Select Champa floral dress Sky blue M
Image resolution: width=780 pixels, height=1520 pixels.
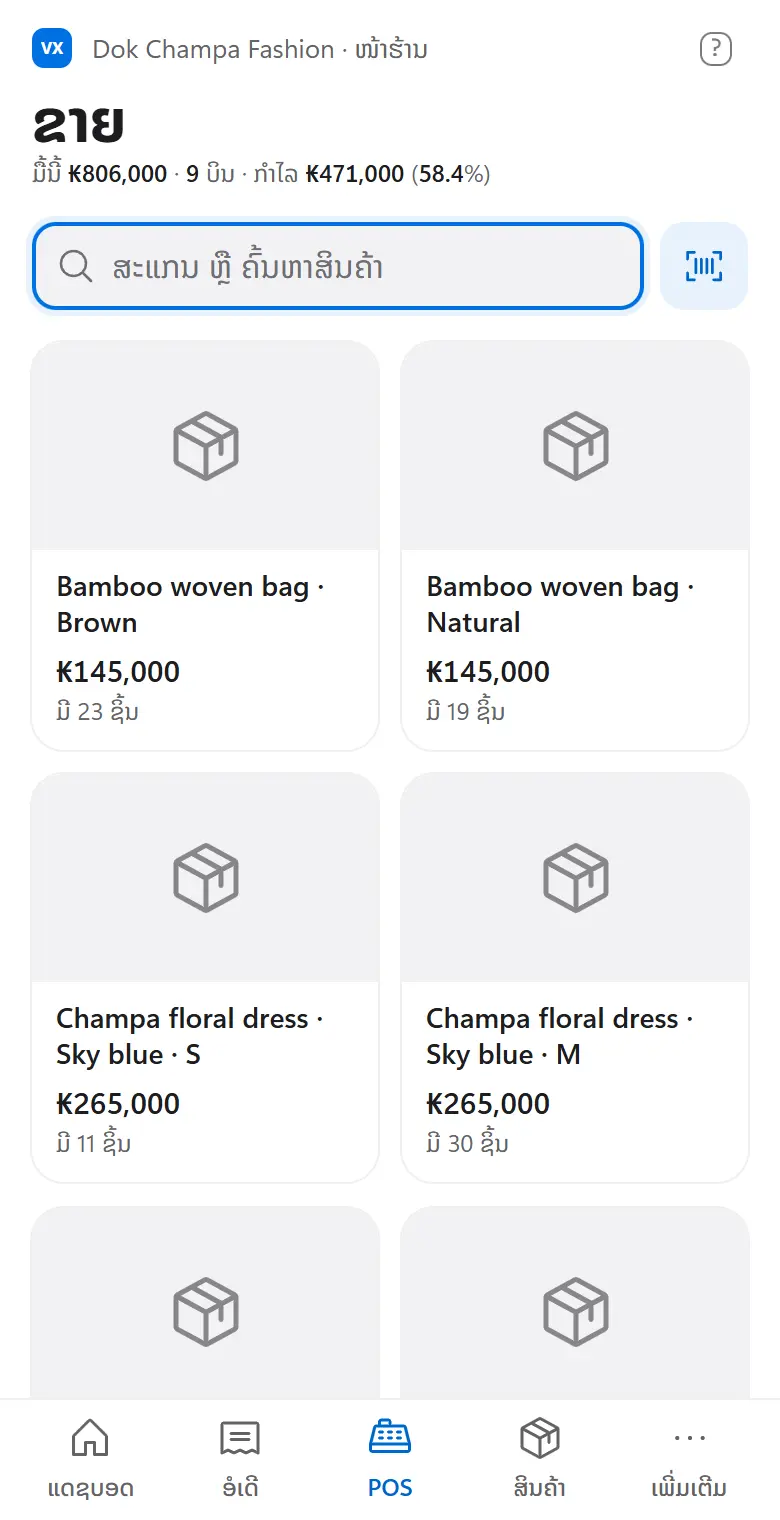(575, 977)
